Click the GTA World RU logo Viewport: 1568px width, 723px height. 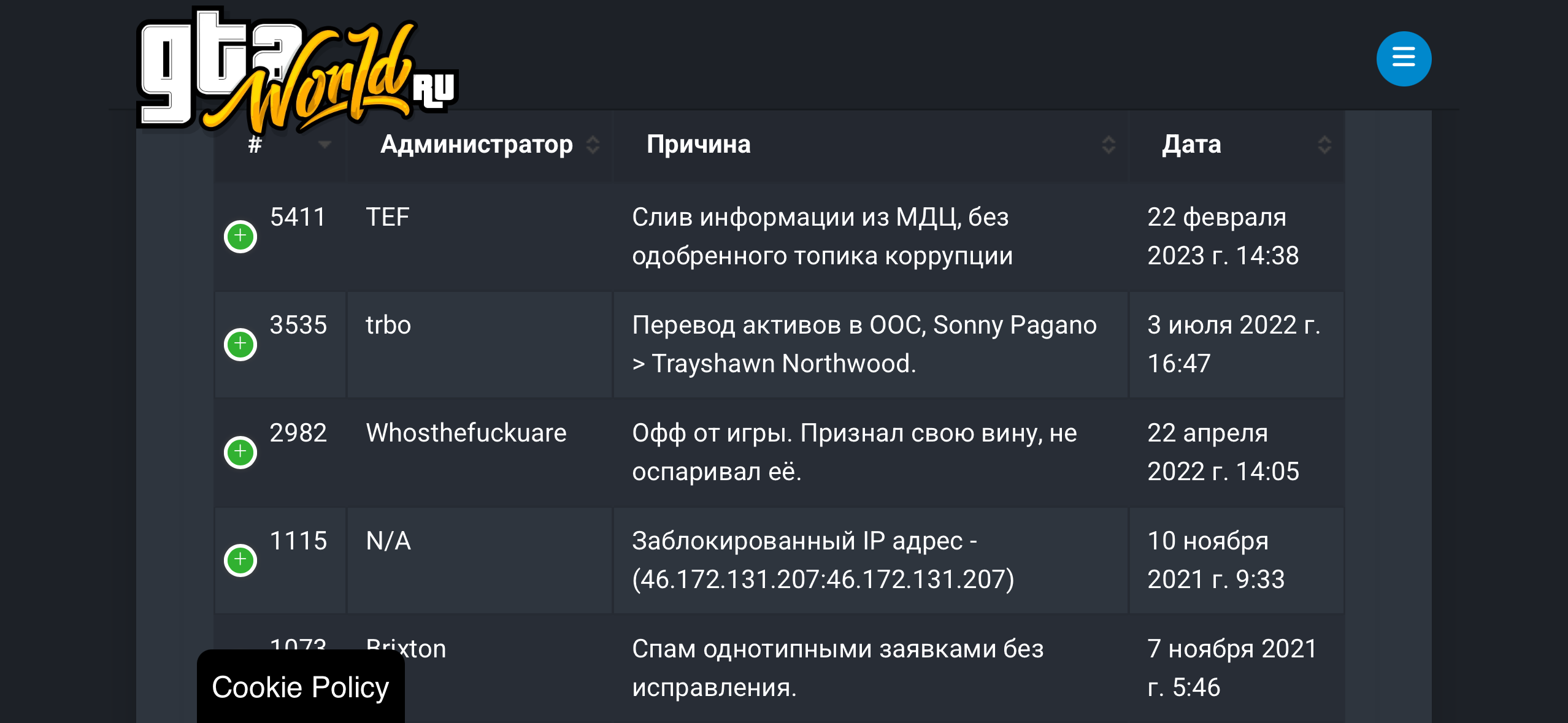pos(297,70)
